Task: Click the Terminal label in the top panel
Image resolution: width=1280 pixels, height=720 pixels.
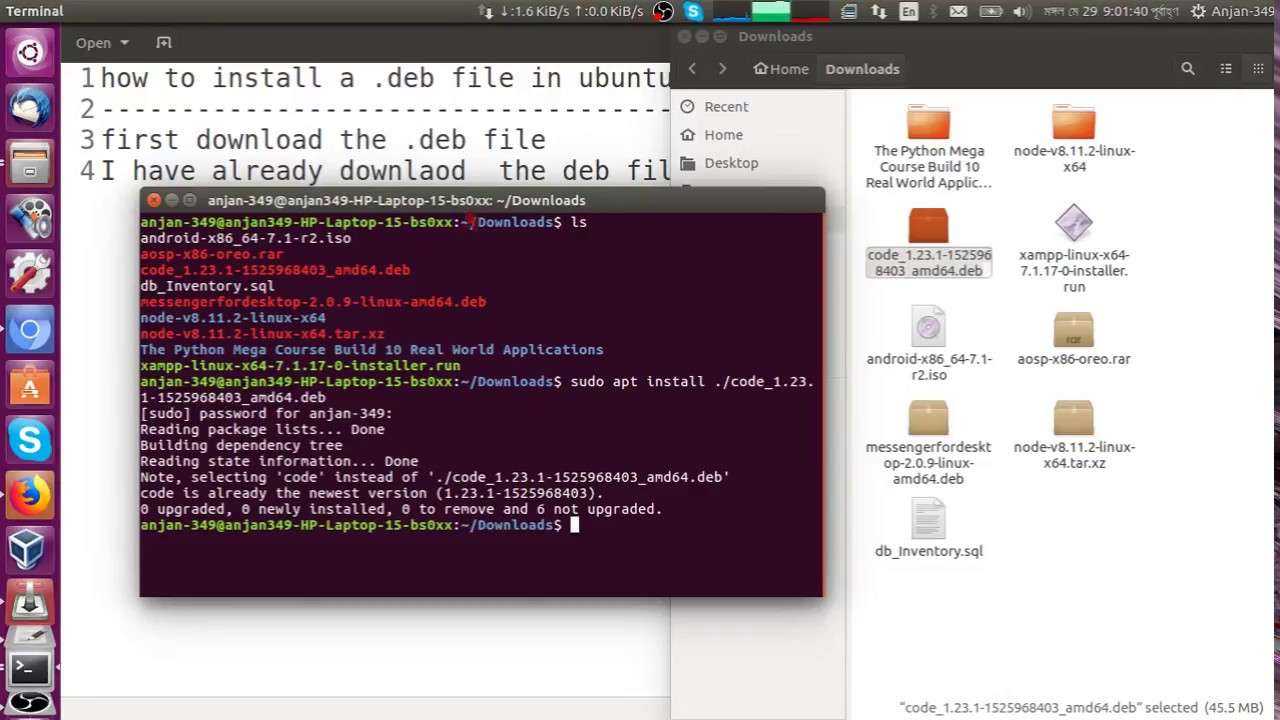Action: [x=35, y=11]
